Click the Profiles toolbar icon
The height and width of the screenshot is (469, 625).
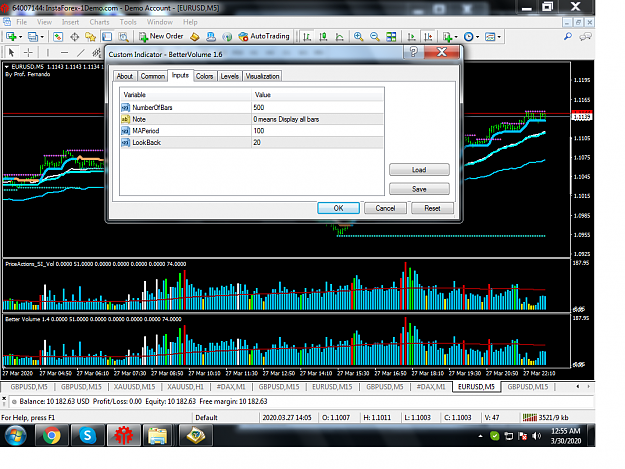pos(33,37)
